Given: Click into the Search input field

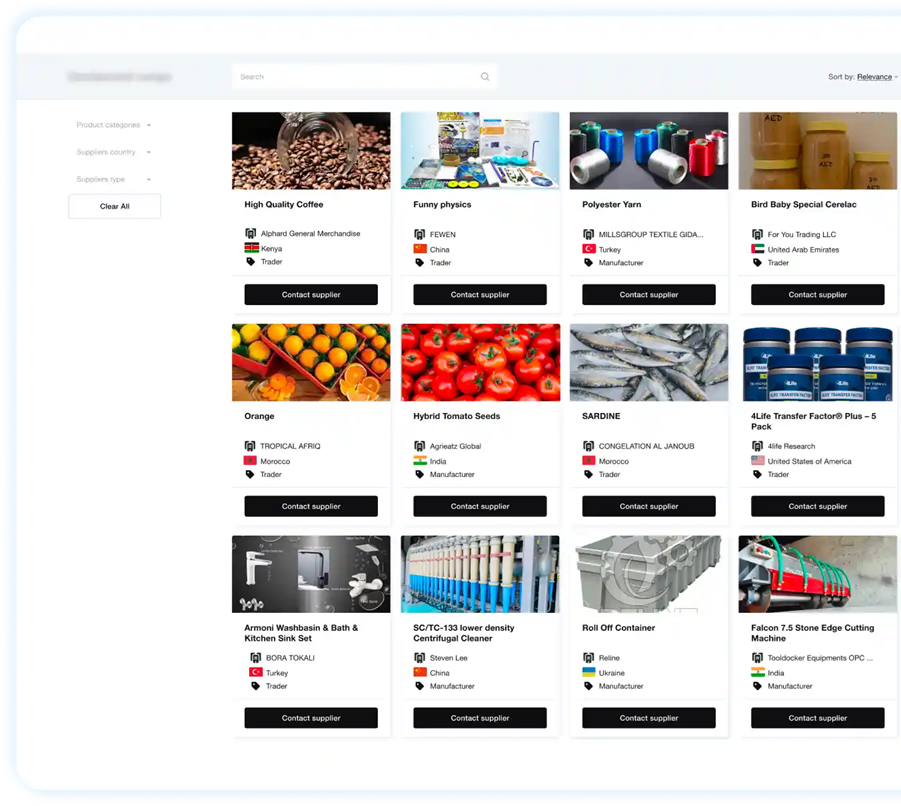Looking at the screenshot, I should tap(355, 77).
